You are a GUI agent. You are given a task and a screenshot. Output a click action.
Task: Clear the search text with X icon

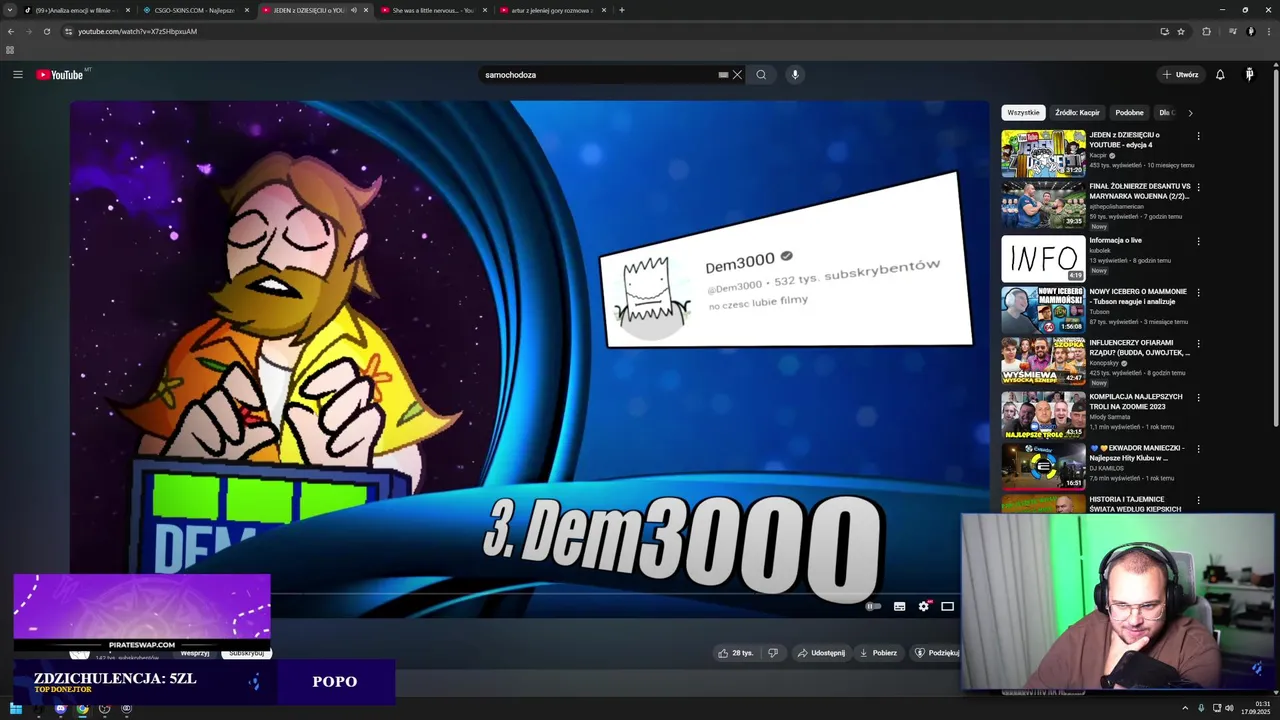(737, 75)
